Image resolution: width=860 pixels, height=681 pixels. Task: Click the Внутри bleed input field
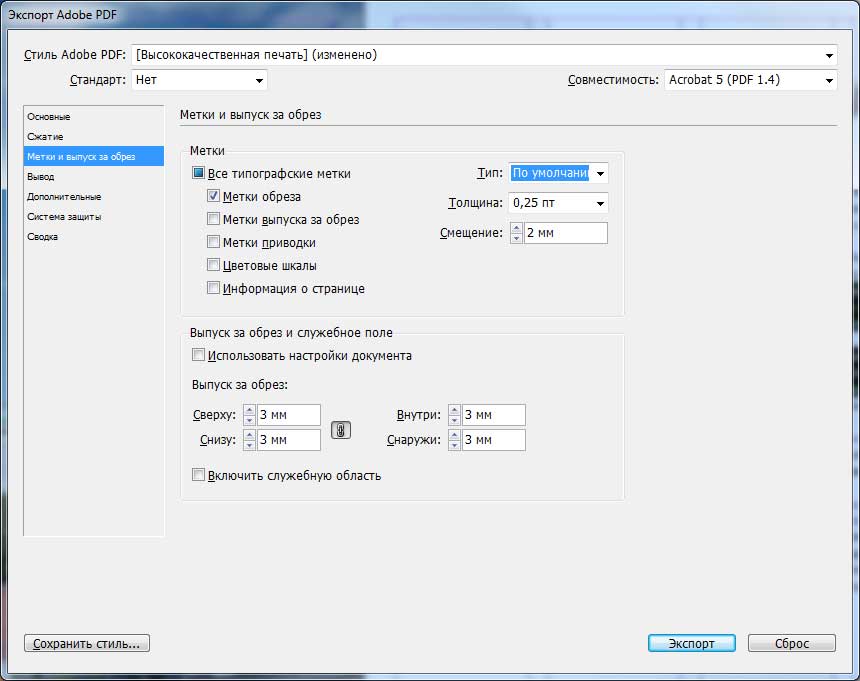click(494, 415)
